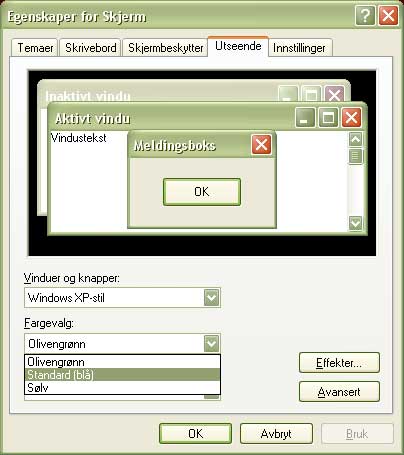Screen dimensions: 404x455
Task: Switch to the Temaer tab
Action: [x=35, y=48]
